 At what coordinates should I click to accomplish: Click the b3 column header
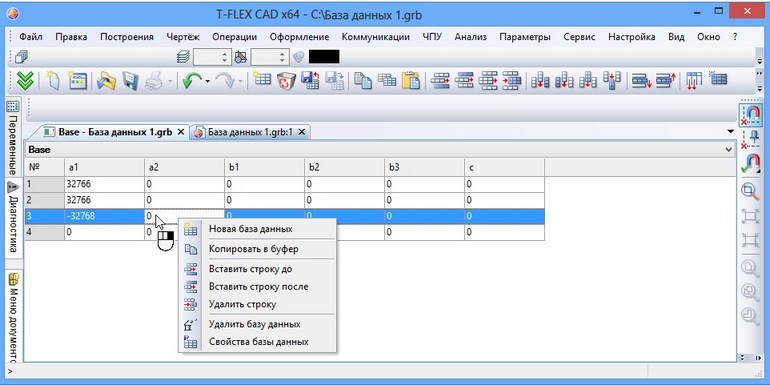coord(424,167)
